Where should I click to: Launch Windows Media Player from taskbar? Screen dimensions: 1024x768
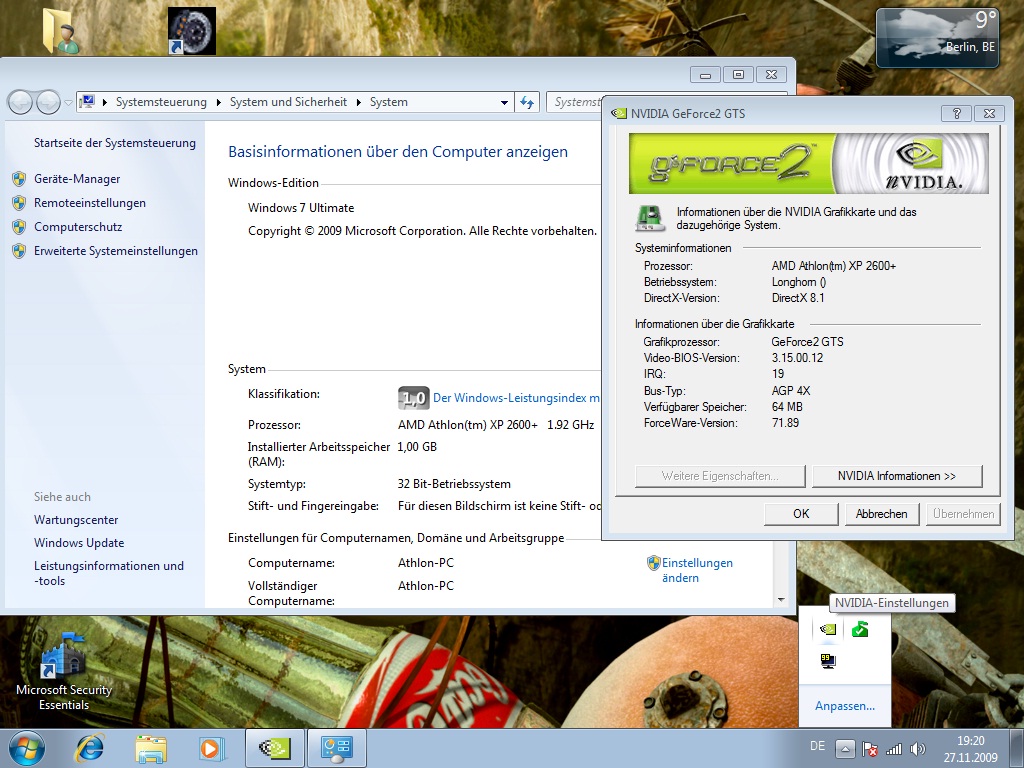click(212, 749)
